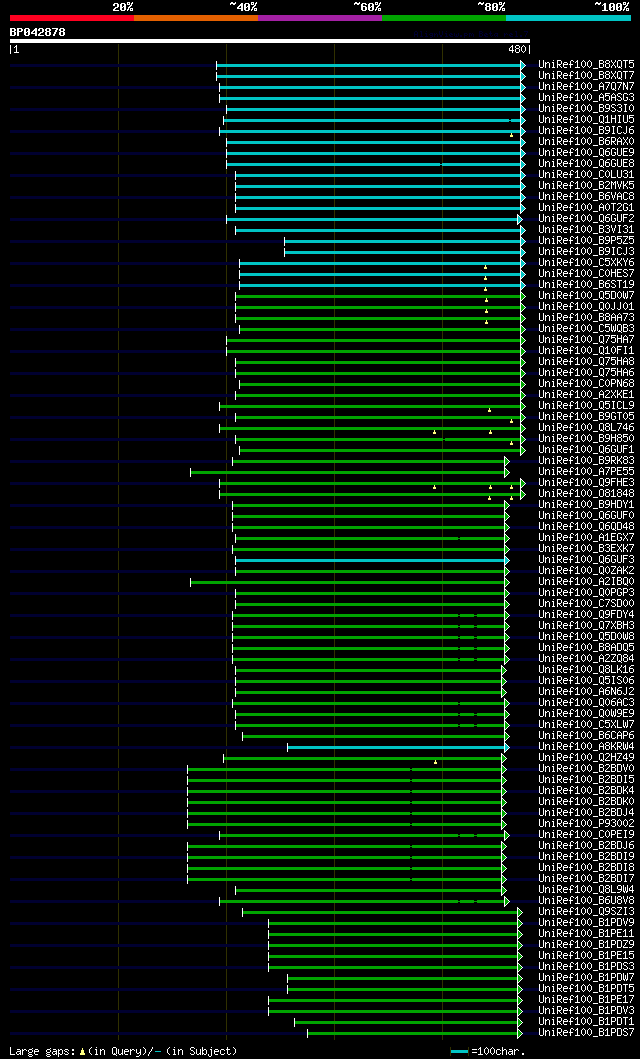
Task: Select the UniRef100_B6CAP6 label
Action: coord(586,737)
